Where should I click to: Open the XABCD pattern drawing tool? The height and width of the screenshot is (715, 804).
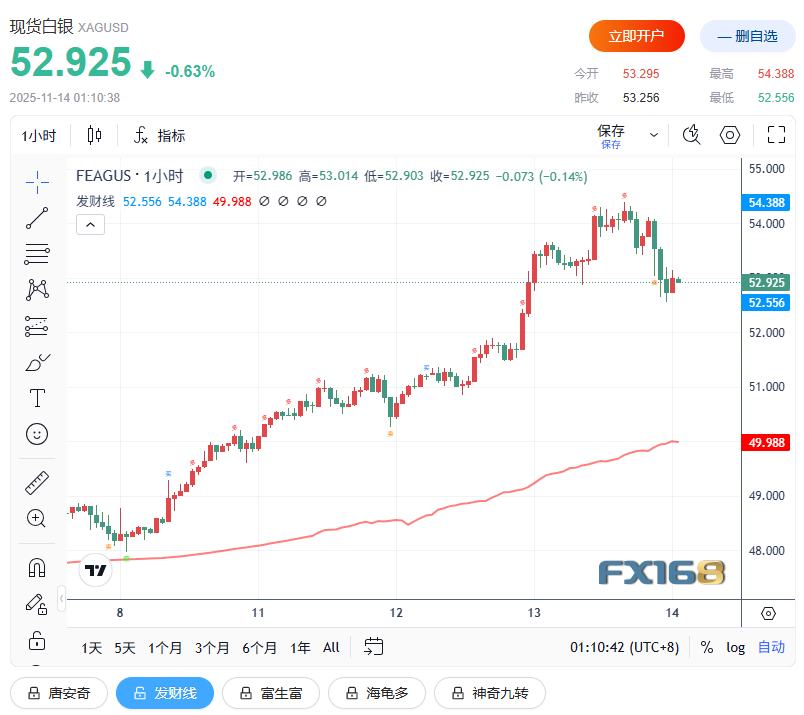point(37,289)
